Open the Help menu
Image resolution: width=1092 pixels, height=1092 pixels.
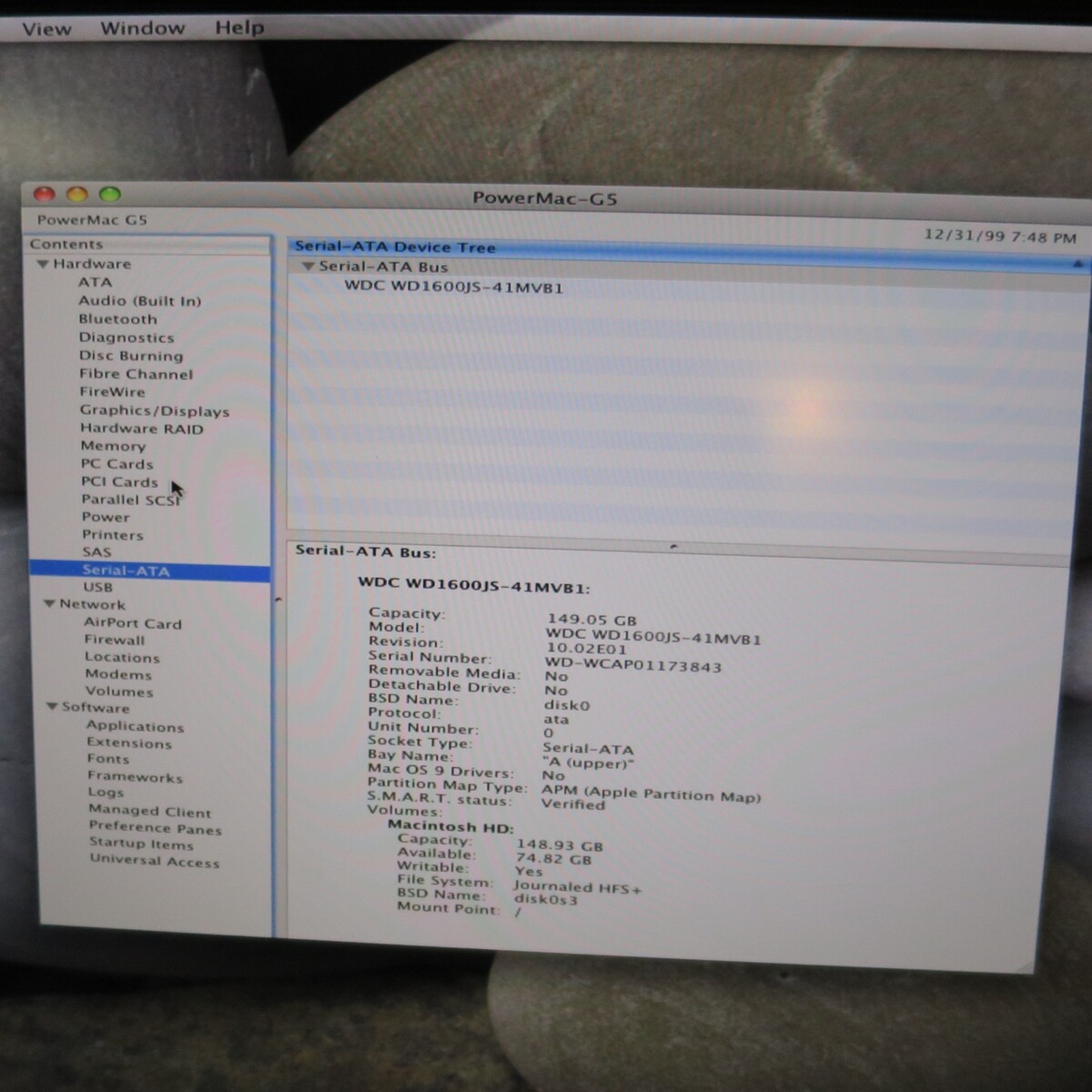(x=239, y=27)
